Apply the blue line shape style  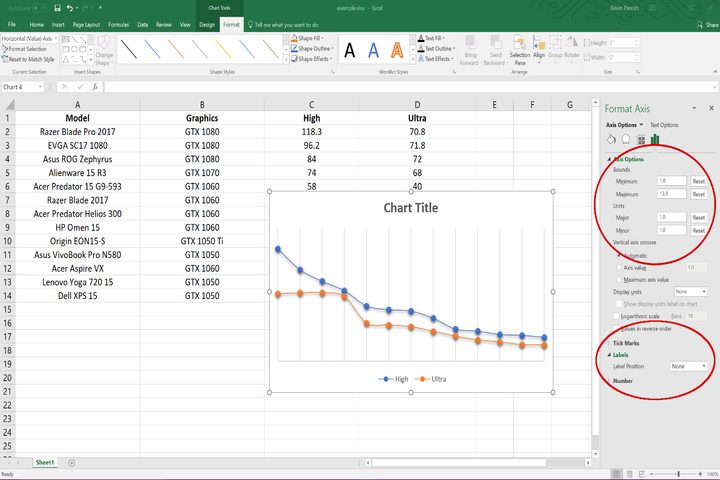pos(152,49)
